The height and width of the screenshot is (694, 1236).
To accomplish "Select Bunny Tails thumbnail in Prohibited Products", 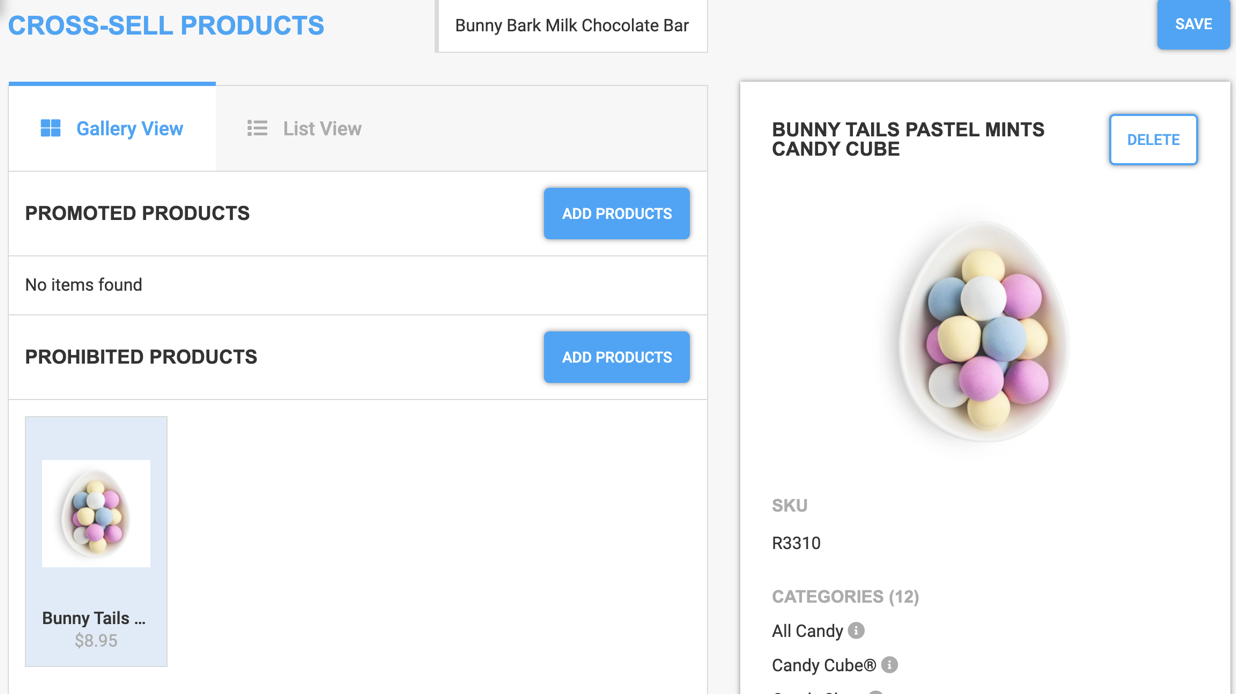I will (x=96, y=514).
